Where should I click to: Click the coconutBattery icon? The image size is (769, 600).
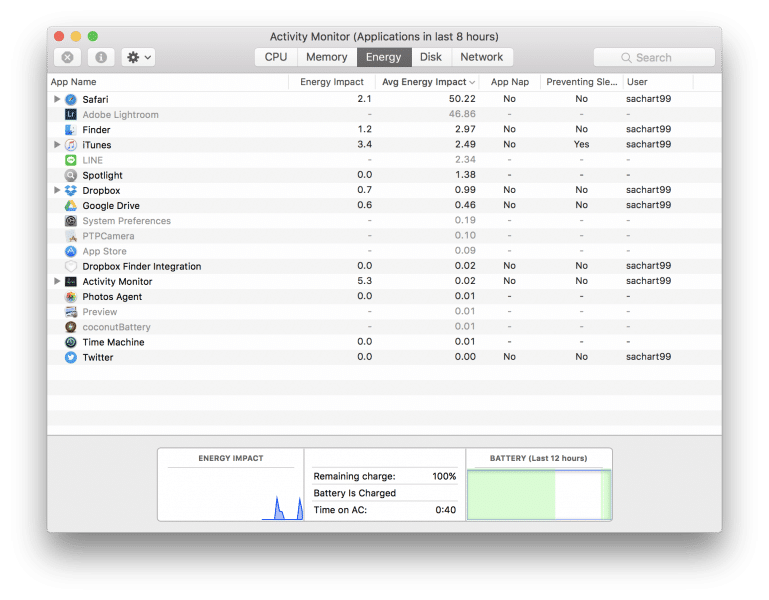pyautogui.click(x=71, y=327)
